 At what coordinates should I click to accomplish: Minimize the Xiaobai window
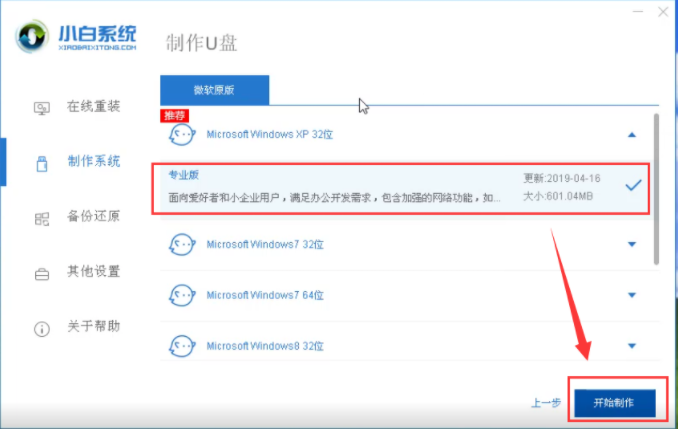pos(638,12)
